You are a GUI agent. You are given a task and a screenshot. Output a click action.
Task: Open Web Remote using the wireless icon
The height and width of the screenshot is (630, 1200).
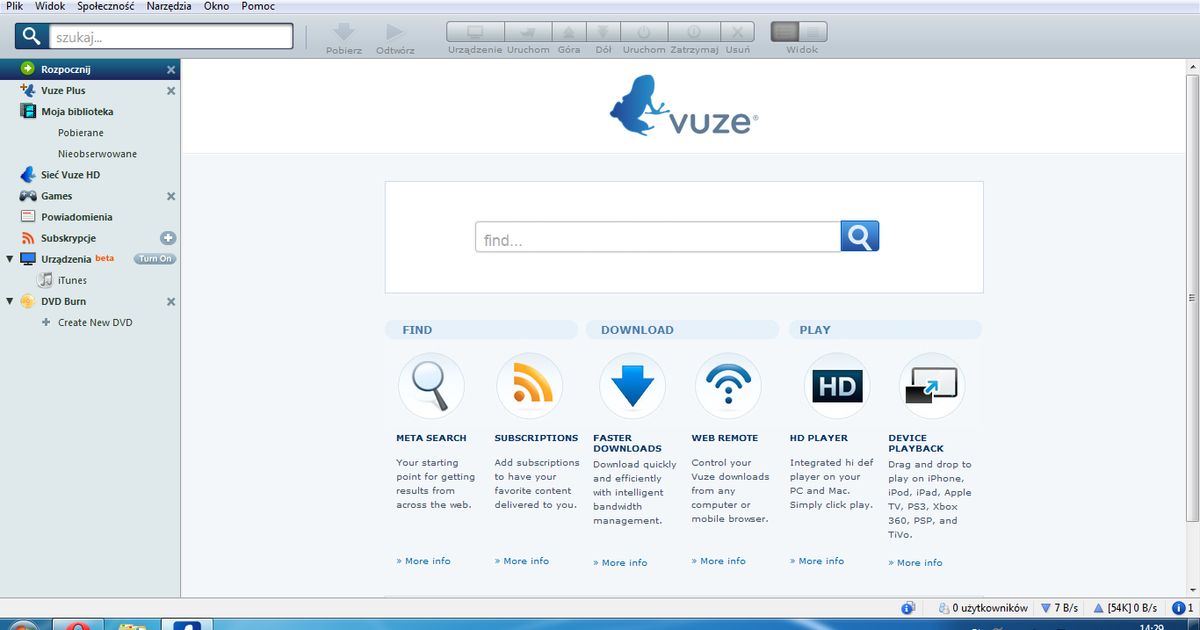point(728,385)
